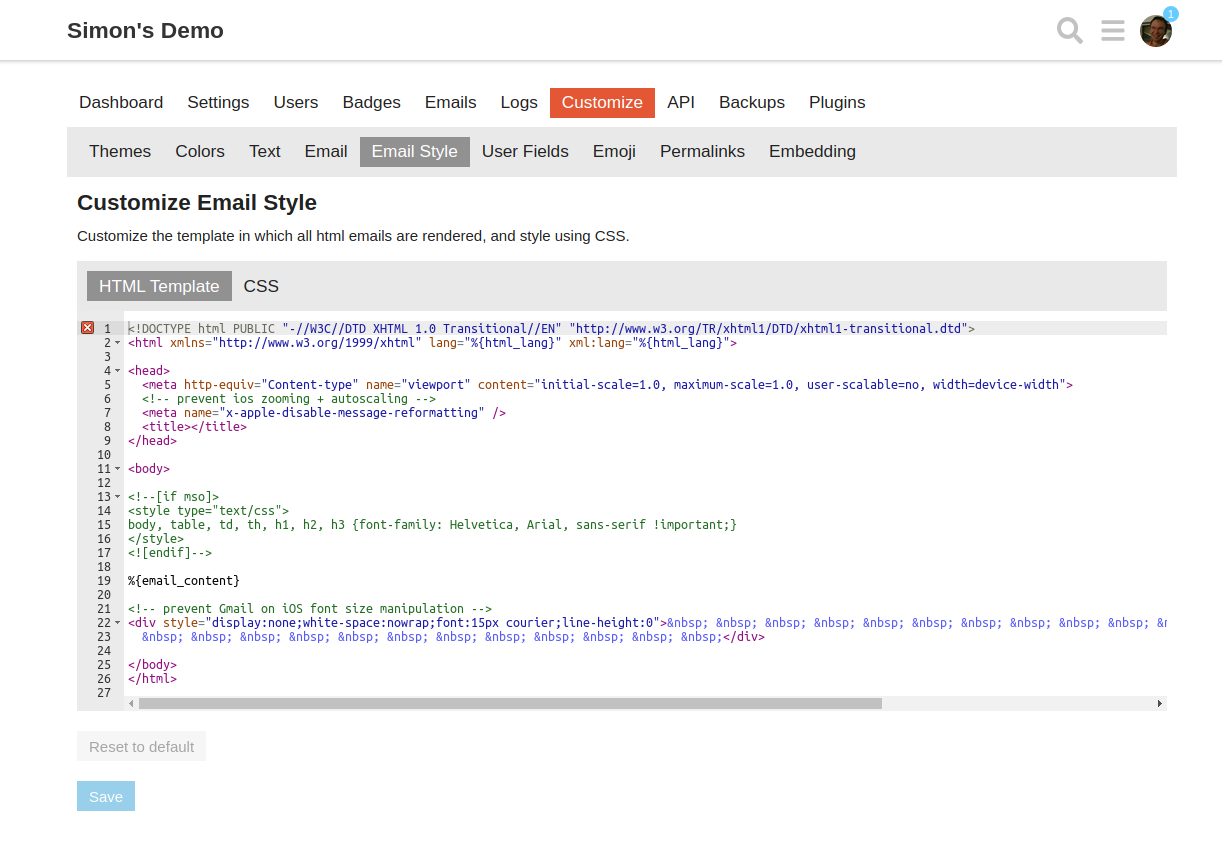Select the Email Style sub-tab
The width and height of the screenshot is (1222, 852).
click(x=415, y=151)
